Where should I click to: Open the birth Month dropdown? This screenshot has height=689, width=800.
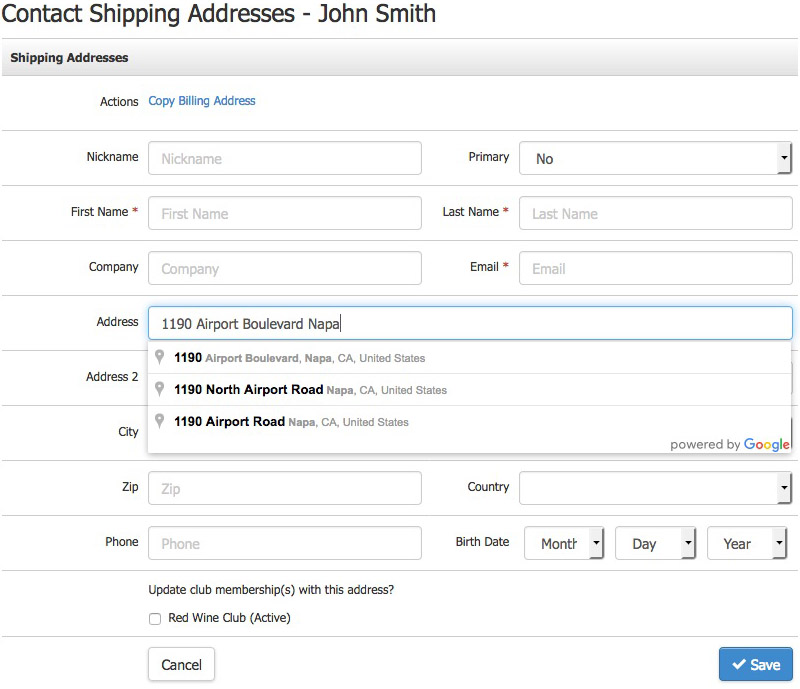(x=564, y=544)
